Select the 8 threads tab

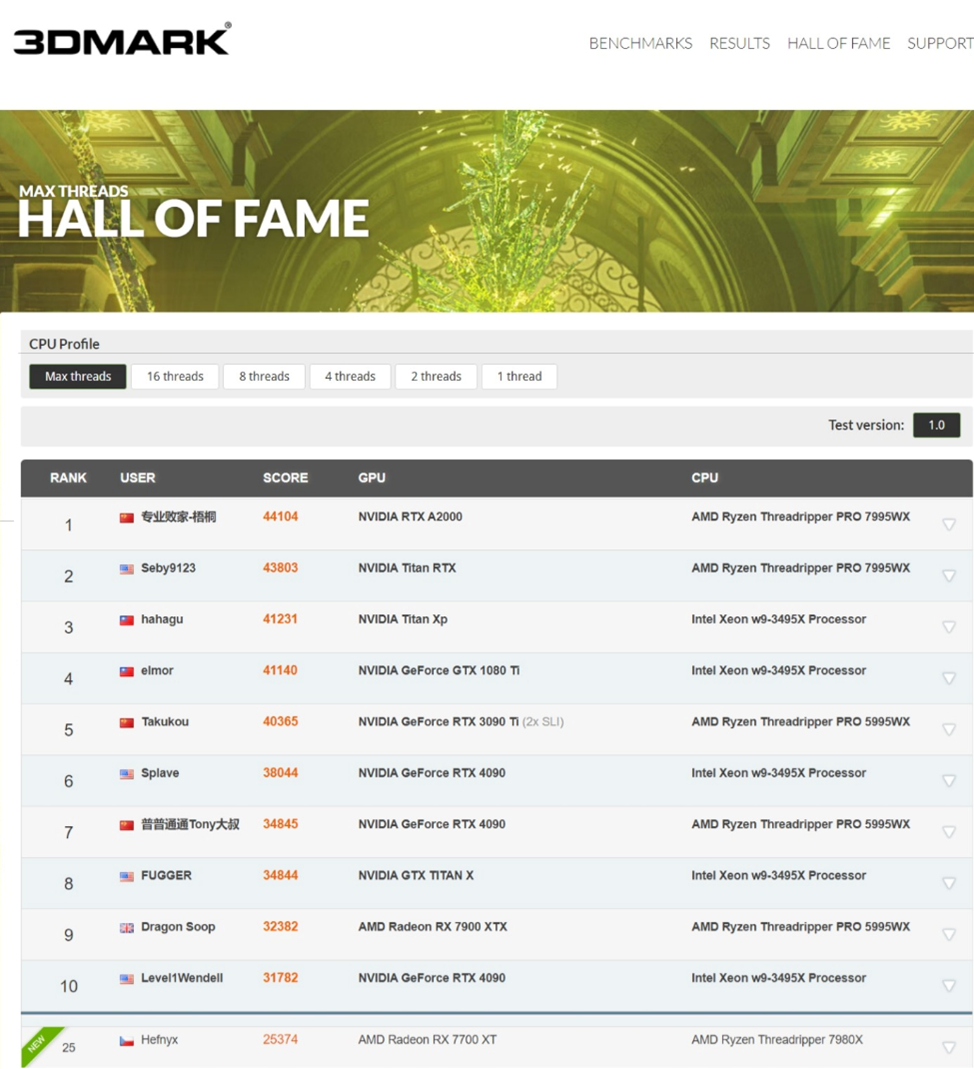(x=264, y=377)
